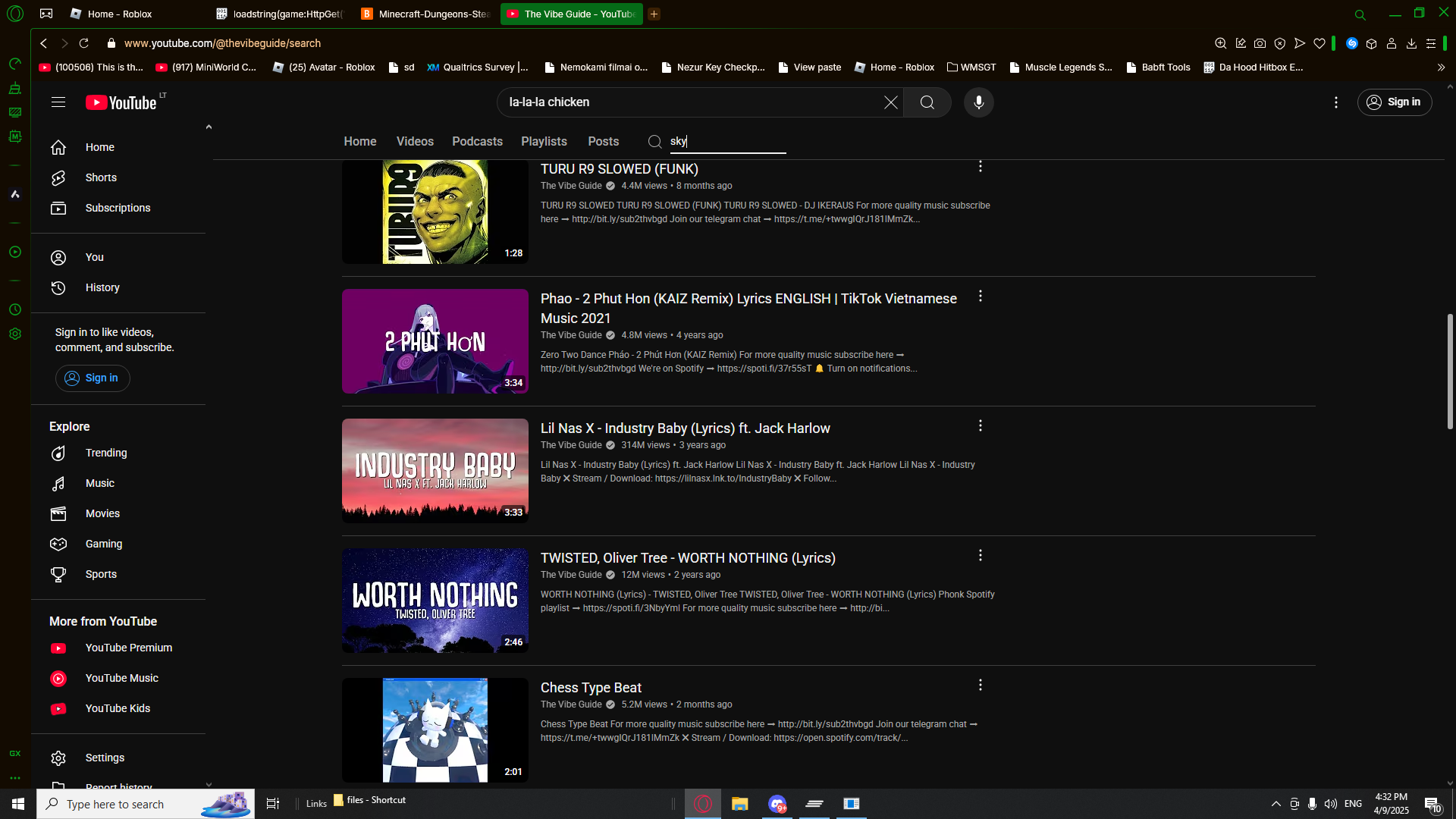Click the browser address bar URL
Image resolution: width=1456 pixels, height=819 pixels.
point(222,43)
